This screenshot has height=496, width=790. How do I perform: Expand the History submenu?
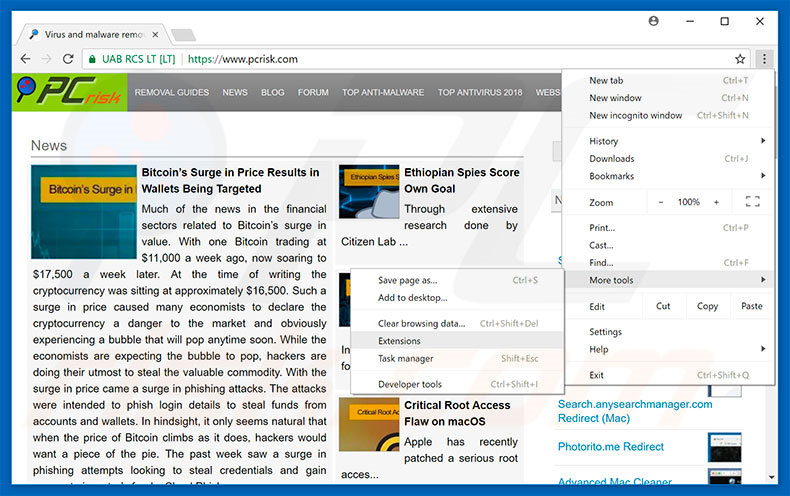tap(668, 141)
